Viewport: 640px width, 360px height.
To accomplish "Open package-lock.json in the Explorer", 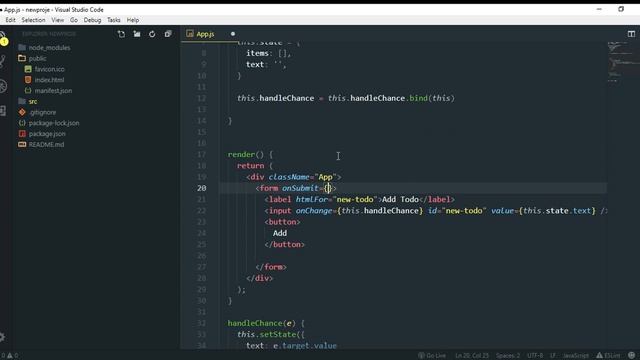I will pyautogui.click(x=54, y=123).
